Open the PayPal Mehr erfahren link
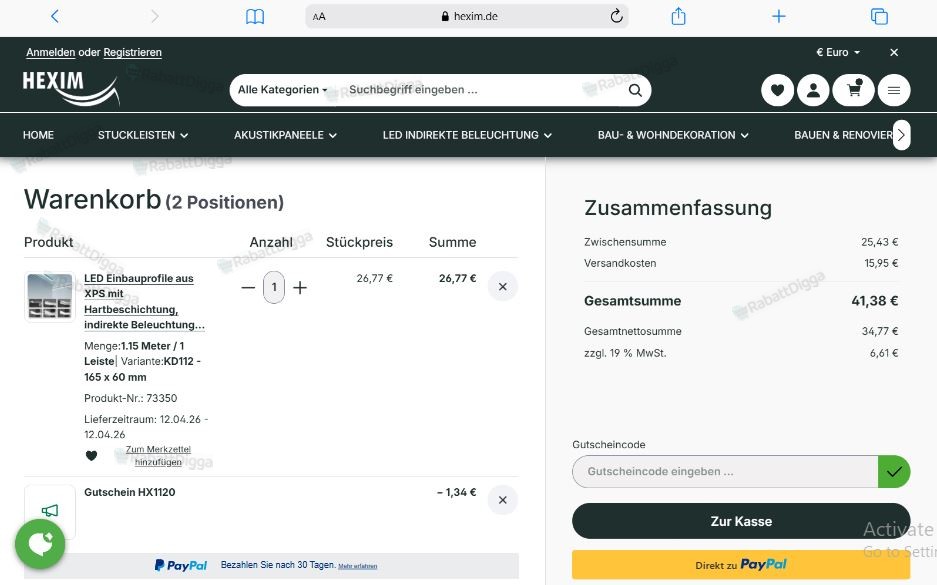Image resolution: width=937 pixels, height=585 pixels. click(357, 566)
